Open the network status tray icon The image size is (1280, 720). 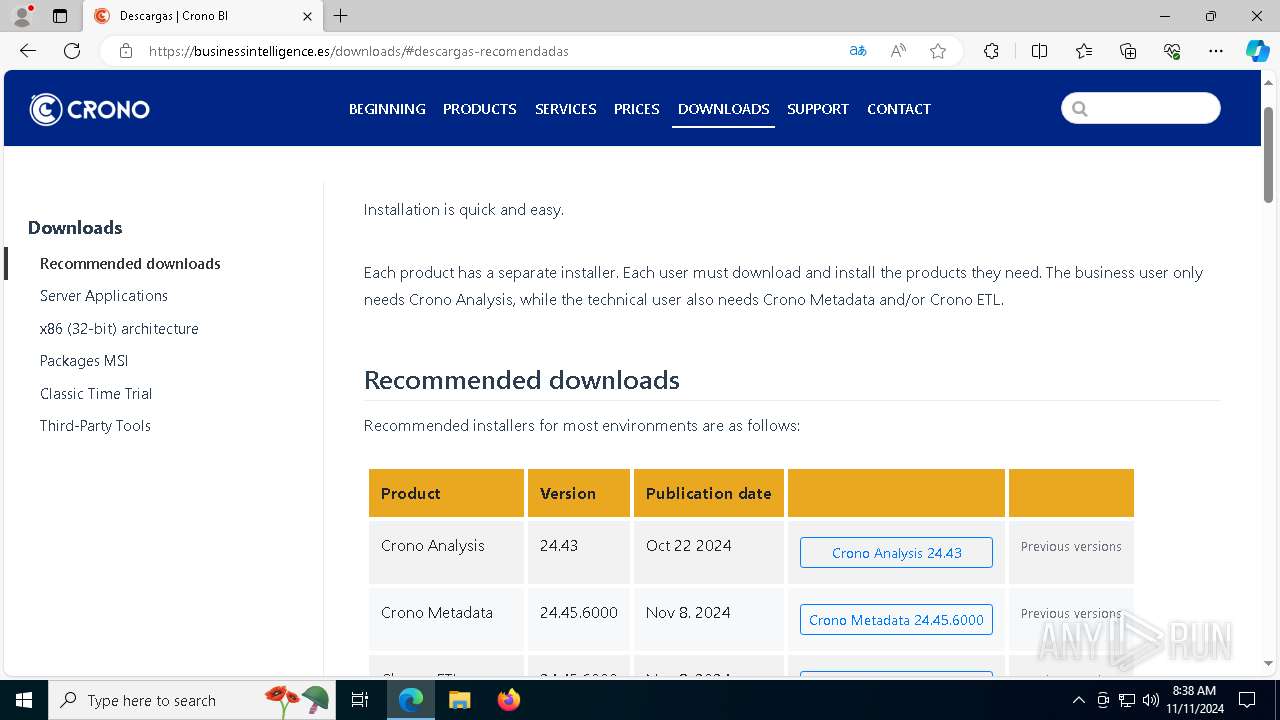(x=1127, y=700)
